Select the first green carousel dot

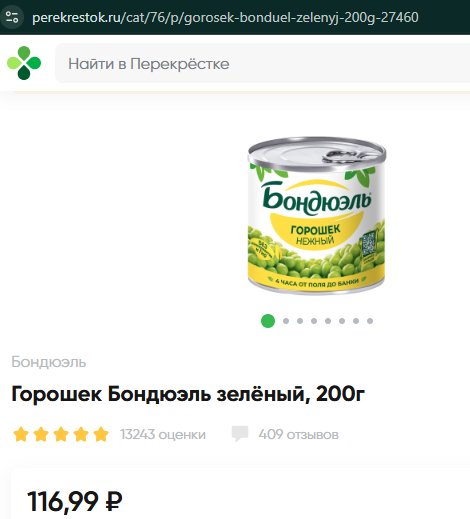point(268,321)
